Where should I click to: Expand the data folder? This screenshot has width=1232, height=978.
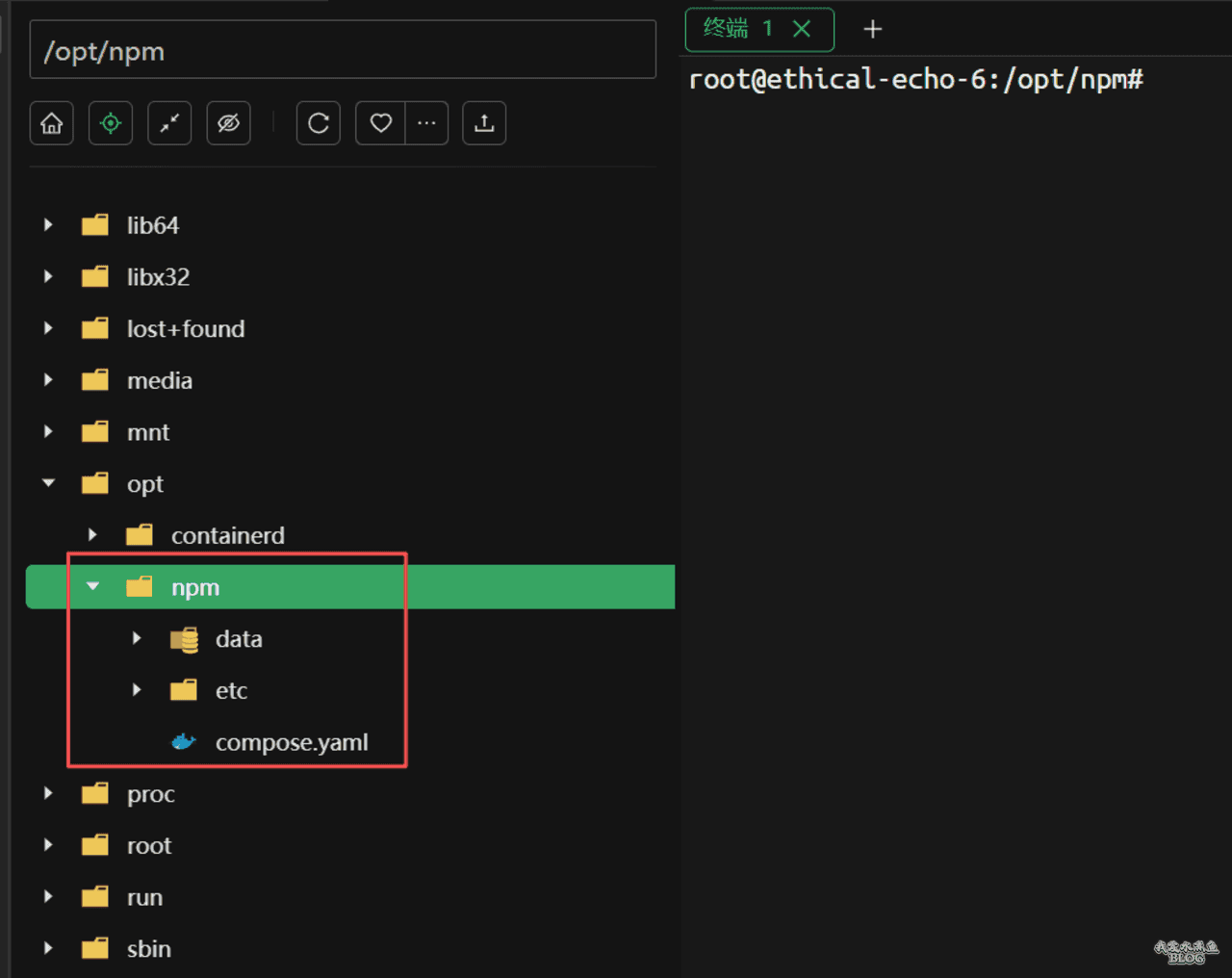point(137,638)
